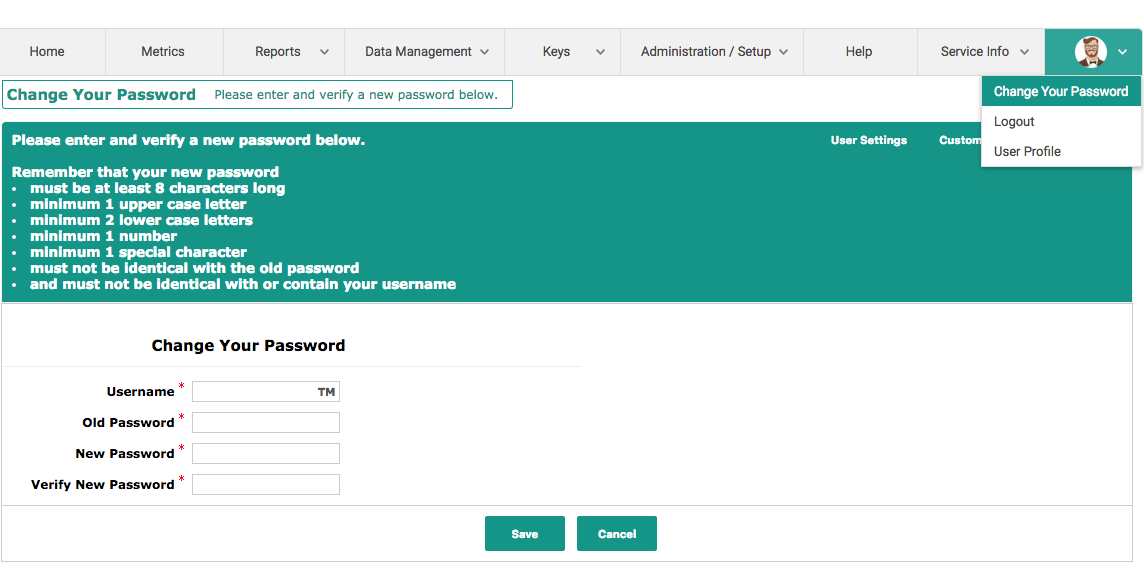Screen dimensions: 1144x581
Task: Expand Administration / Setup menu
Action: pyautogui.click(x=712, y=52)
